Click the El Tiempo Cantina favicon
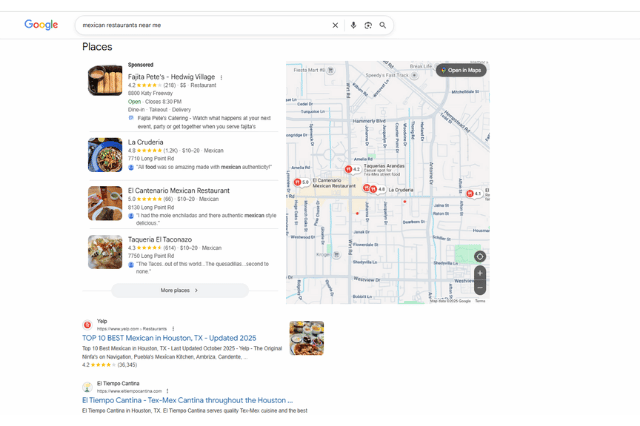The width and height of the screenshot is (640, 426). (87, 387)
